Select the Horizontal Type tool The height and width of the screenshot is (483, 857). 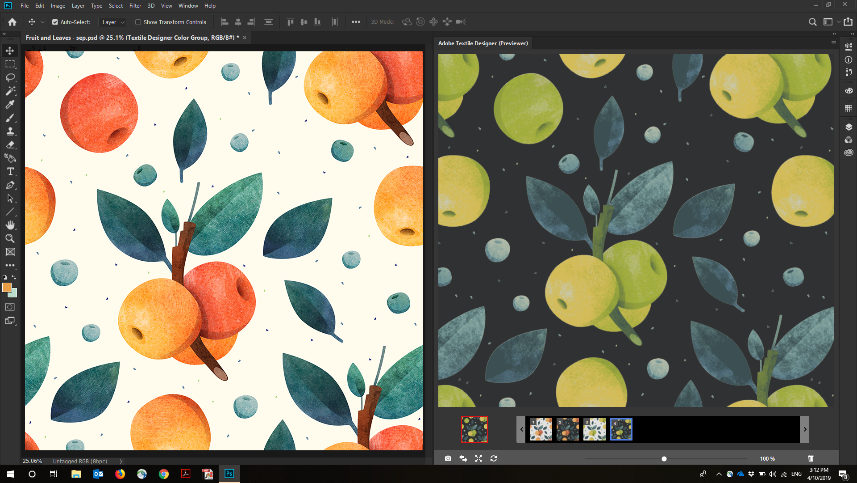coord(10,171)
